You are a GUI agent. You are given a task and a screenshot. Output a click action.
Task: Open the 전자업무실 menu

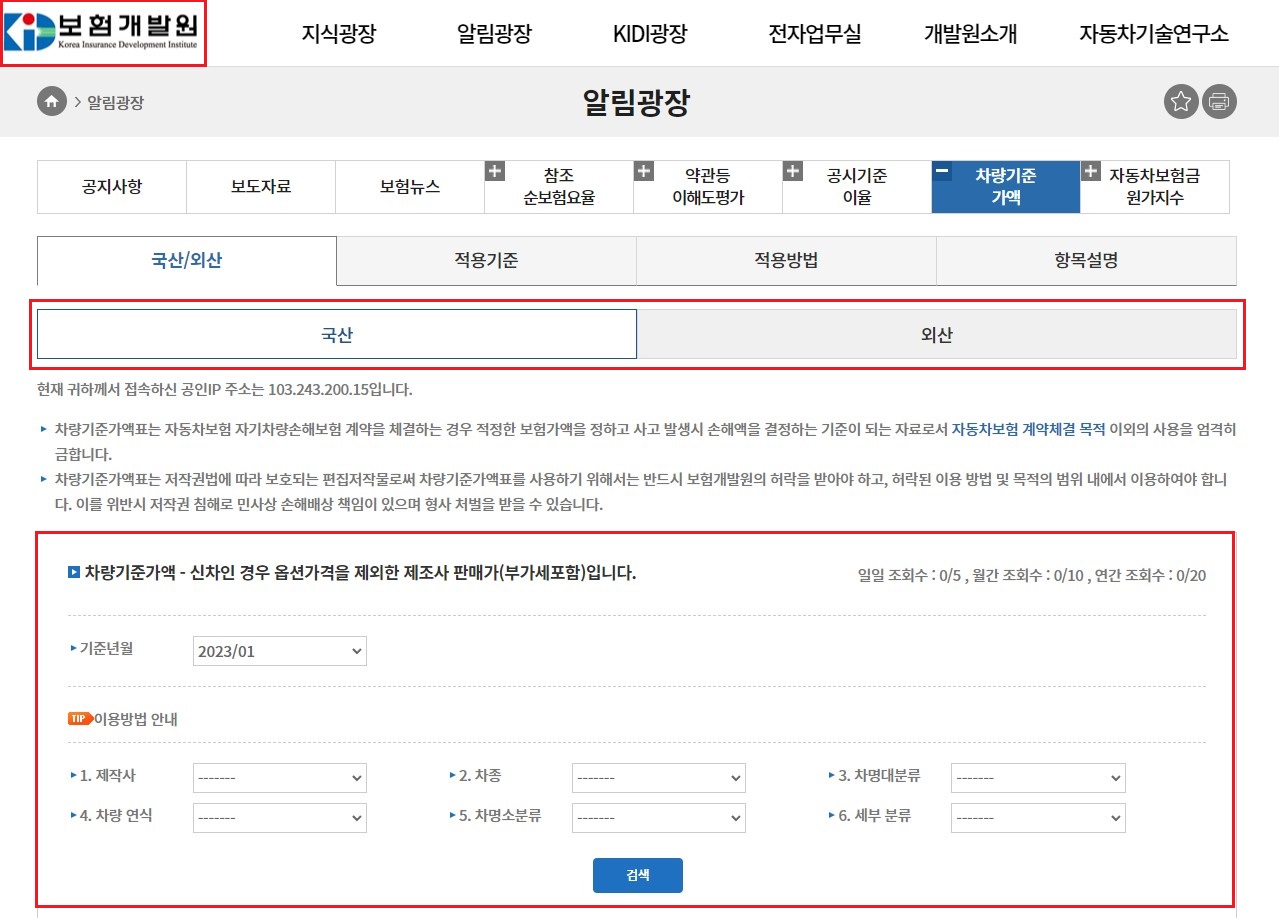(813, 33)
